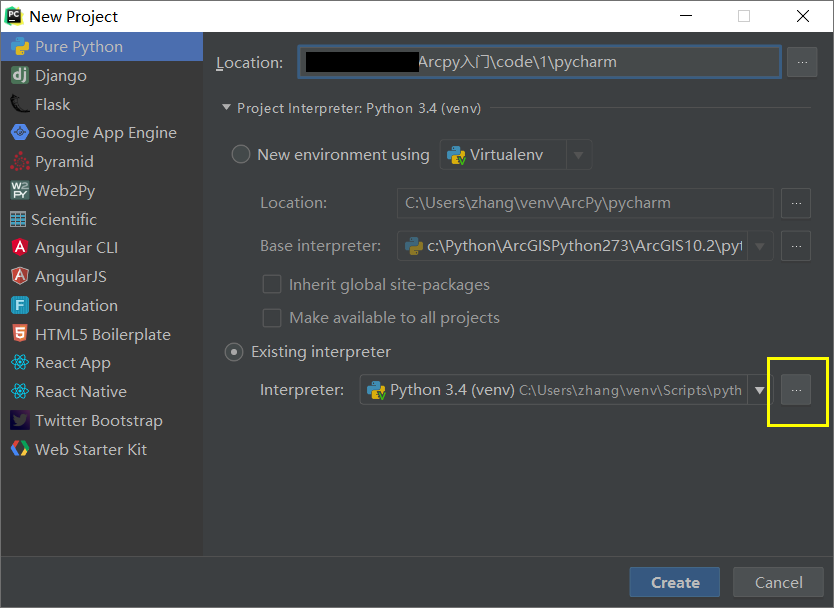Pick Twitter Bootstrap project type
This screenshot has height=608, width=834.
pyautogui.click(x=102, y=420)
